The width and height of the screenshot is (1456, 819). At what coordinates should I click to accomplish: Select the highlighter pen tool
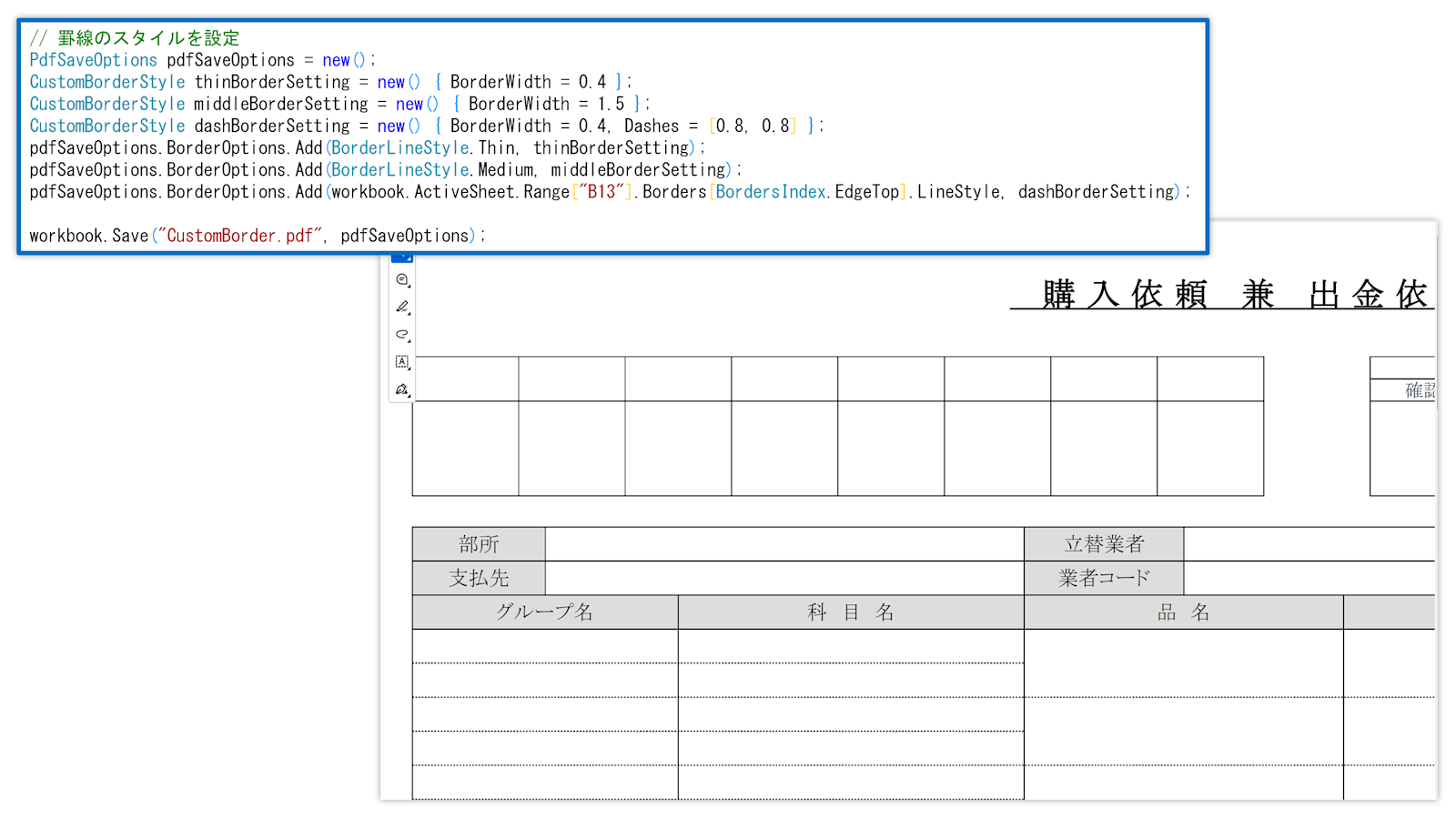point(402,308)
